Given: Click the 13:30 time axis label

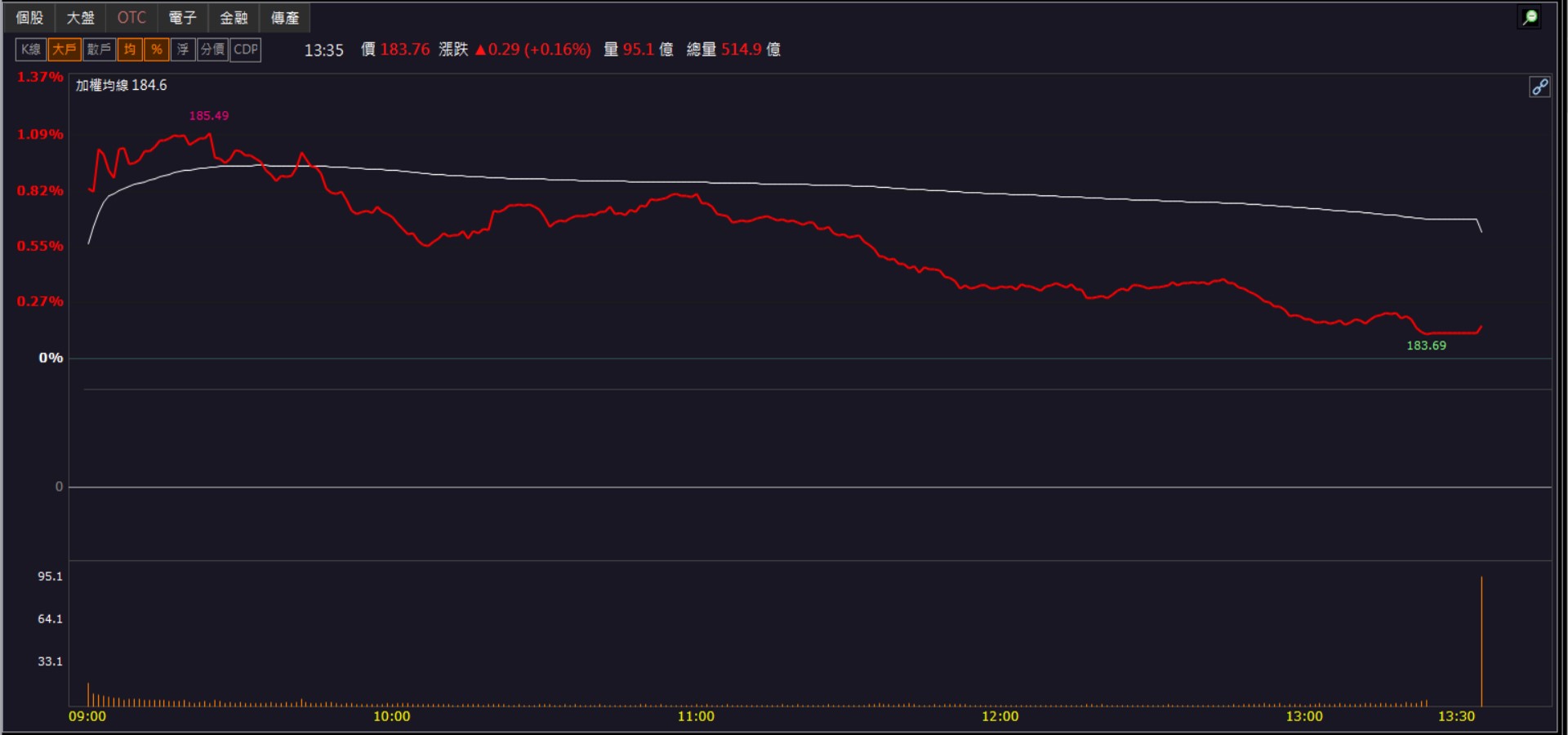Looking at the screenshot, I should tap(1457, 716).
